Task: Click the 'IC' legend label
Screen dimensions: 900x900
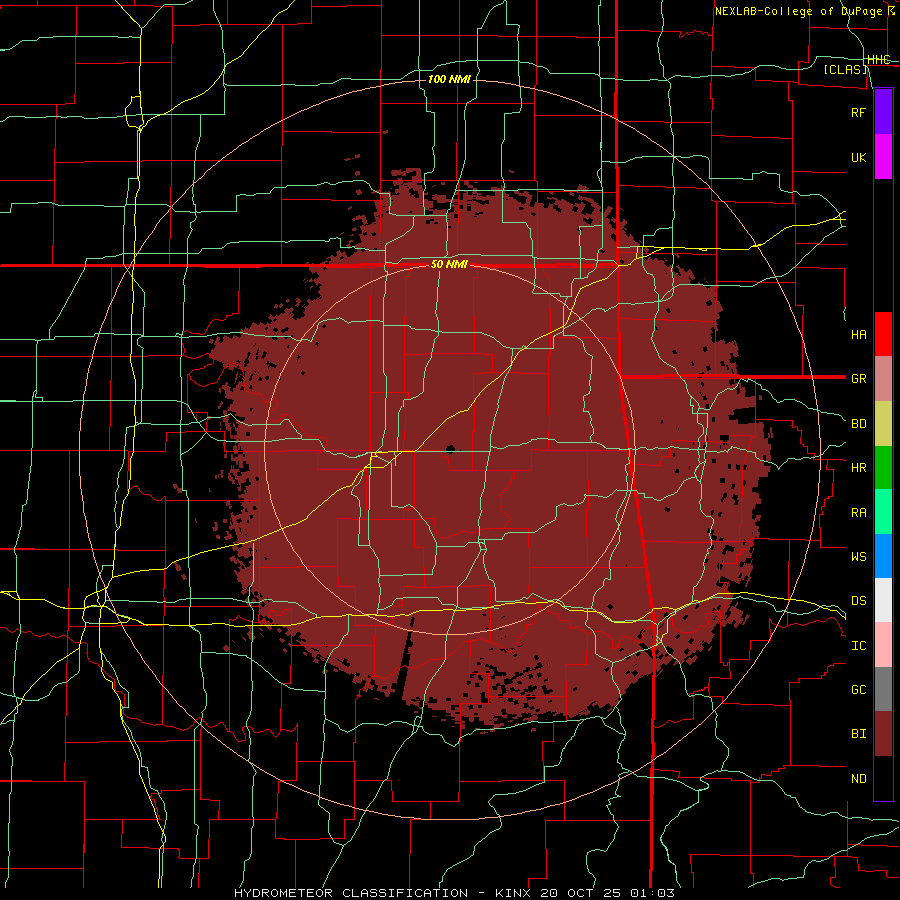Action: coord(858,646)
